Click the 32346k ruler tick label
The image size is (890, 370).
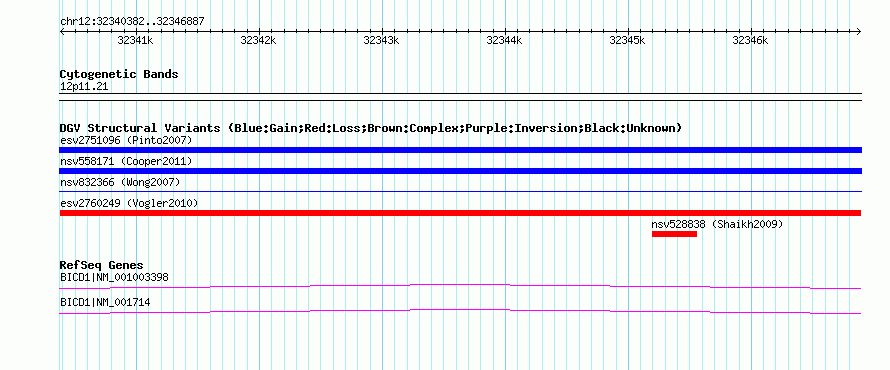pyautogui.click(x=750, y=40)
